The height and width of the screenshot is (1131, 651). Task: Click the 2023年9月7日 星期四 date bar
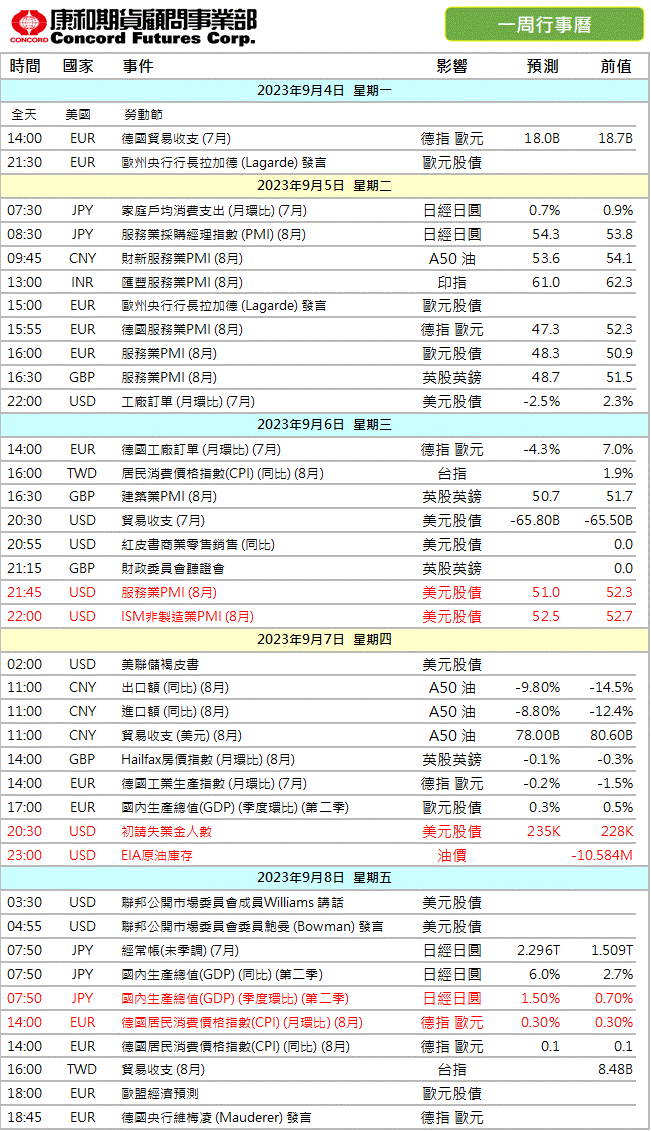[x=325, y=640]
